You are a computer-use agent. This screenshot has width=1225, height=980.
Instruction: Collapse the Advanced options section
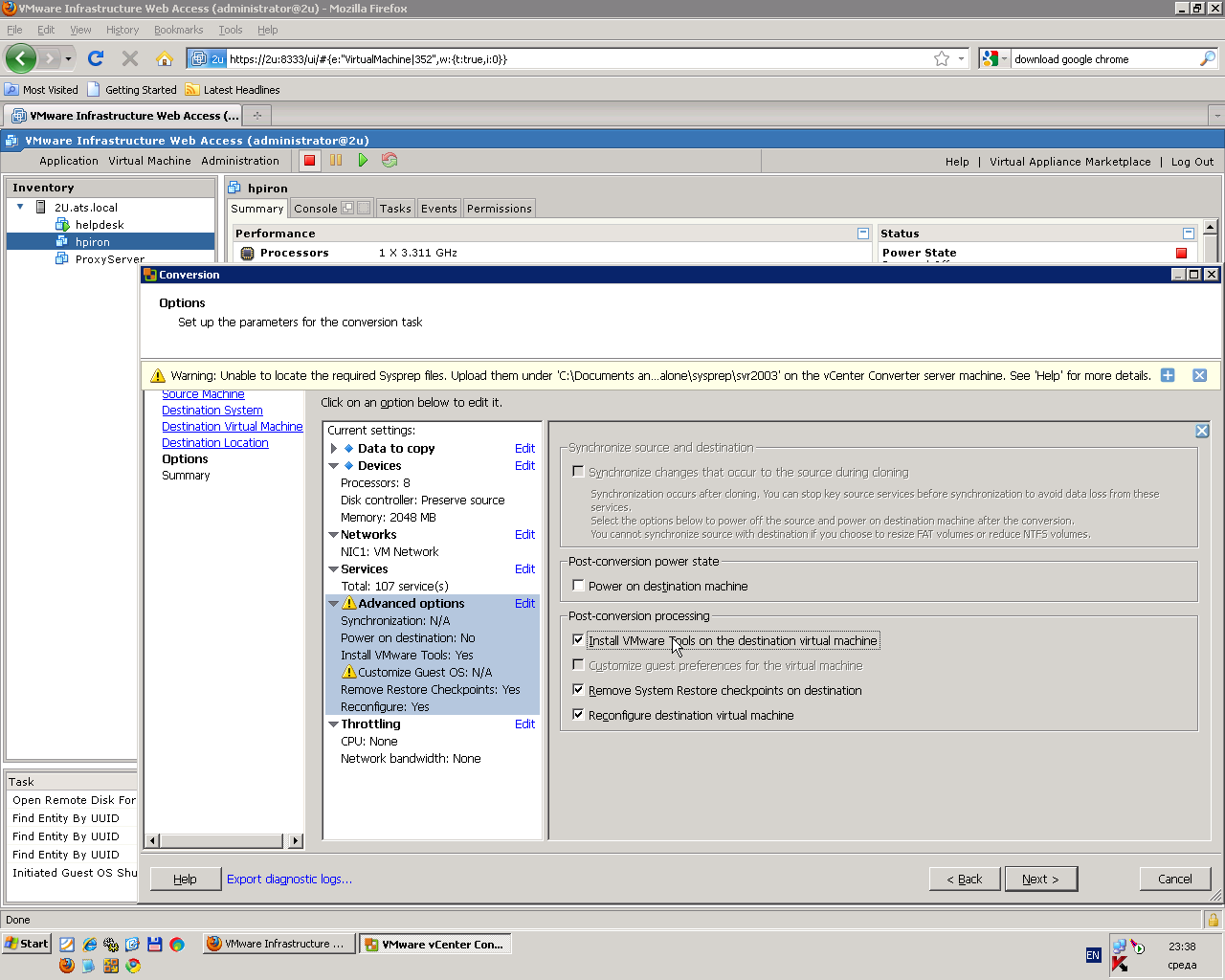pos(334,604)
